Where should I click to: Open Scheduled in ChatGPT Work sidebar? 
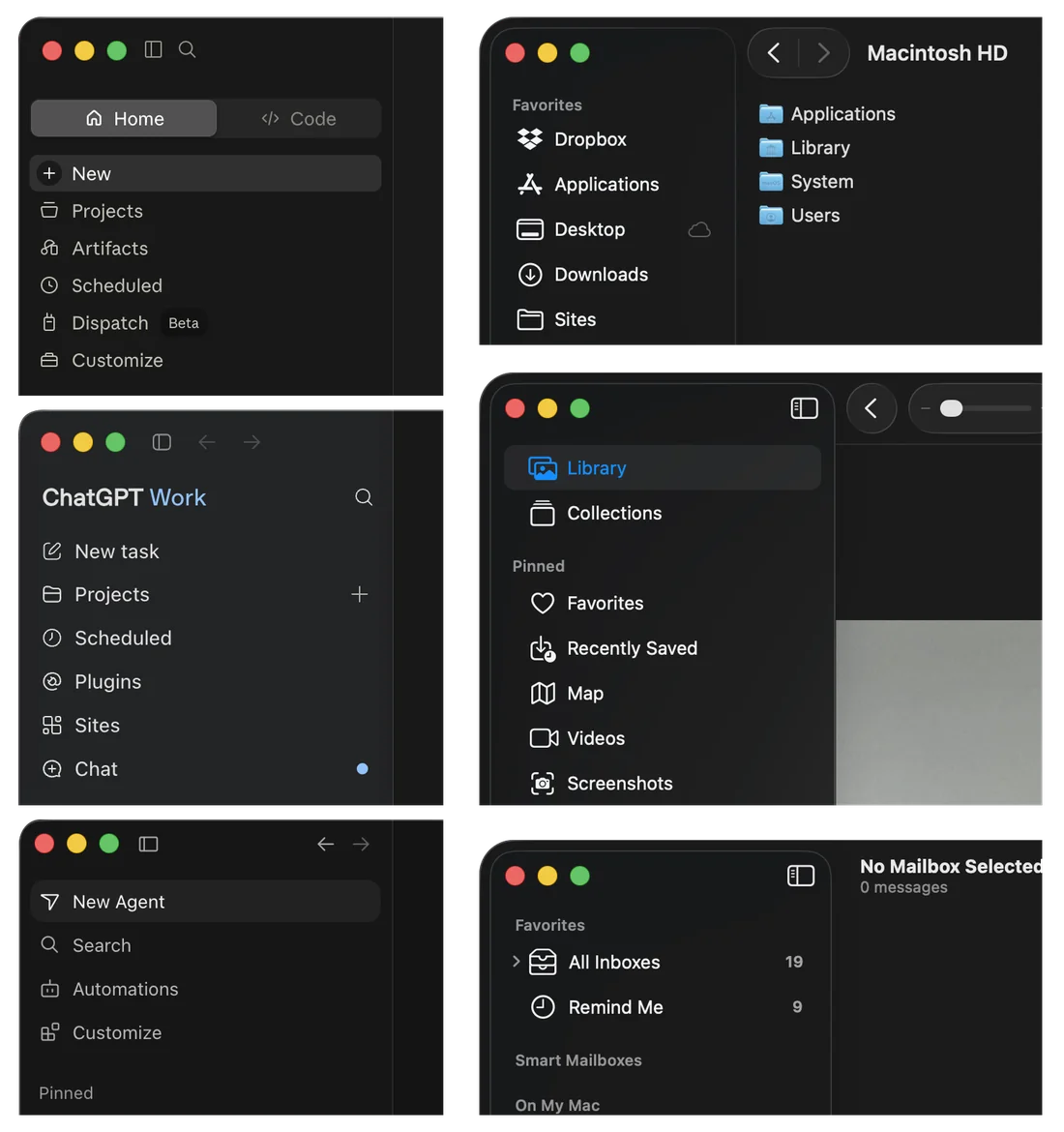tap(206, 639)
